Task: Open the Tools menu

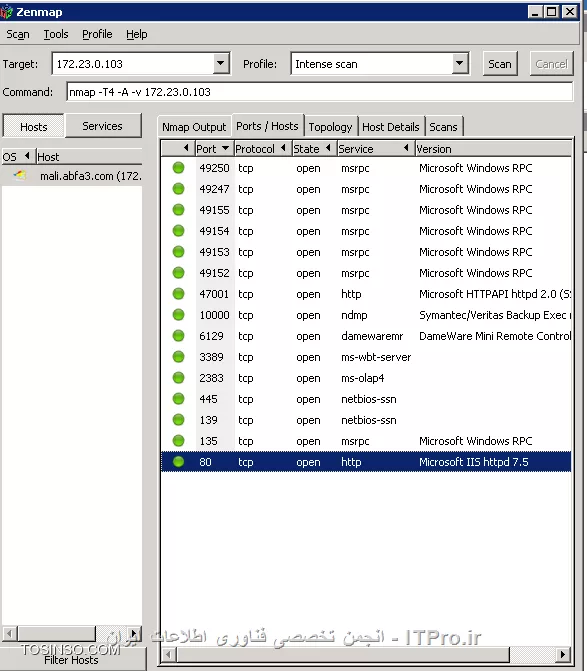Action: coord(56,34)
